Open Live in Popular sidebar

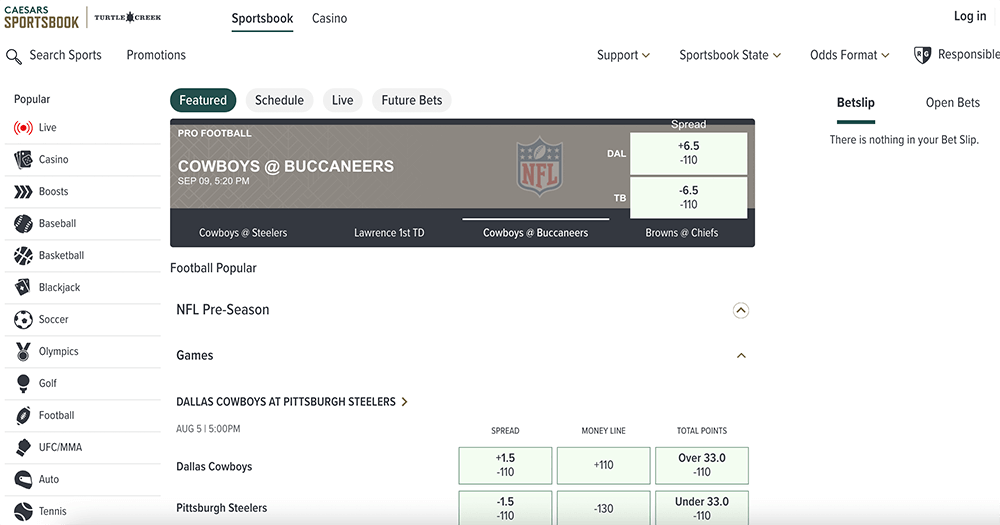click(x=83, y=128)
